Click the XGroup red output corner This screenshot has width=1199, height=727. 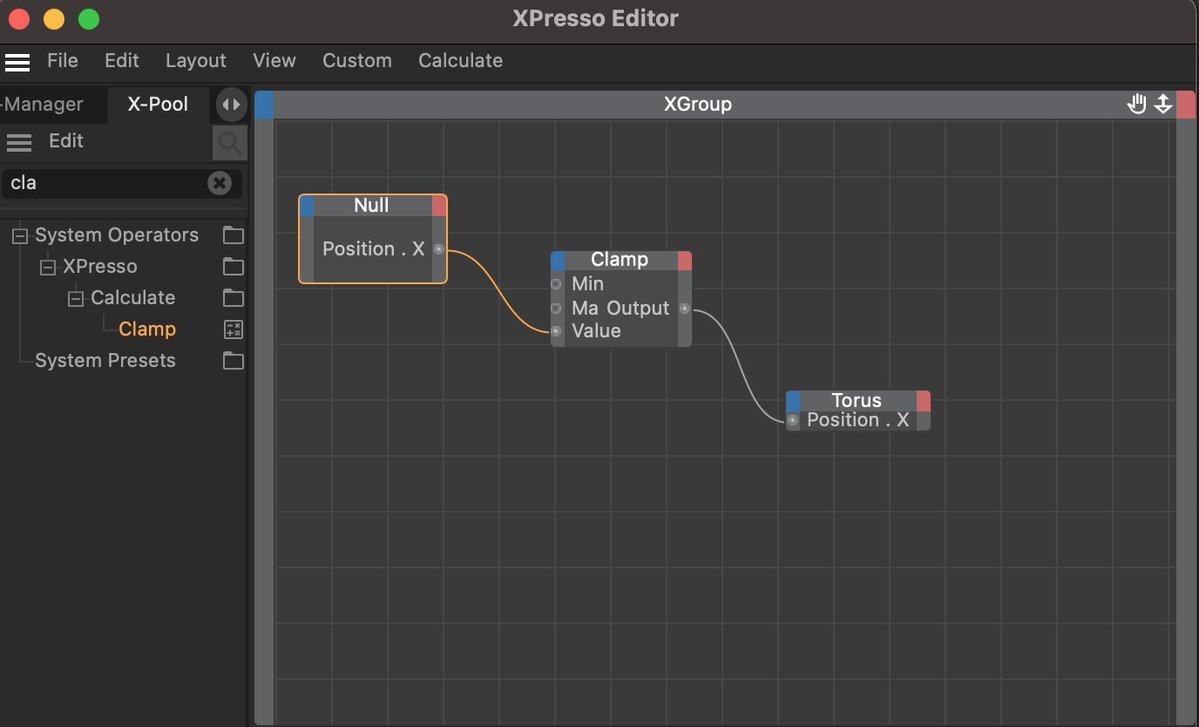point(1185,105)
